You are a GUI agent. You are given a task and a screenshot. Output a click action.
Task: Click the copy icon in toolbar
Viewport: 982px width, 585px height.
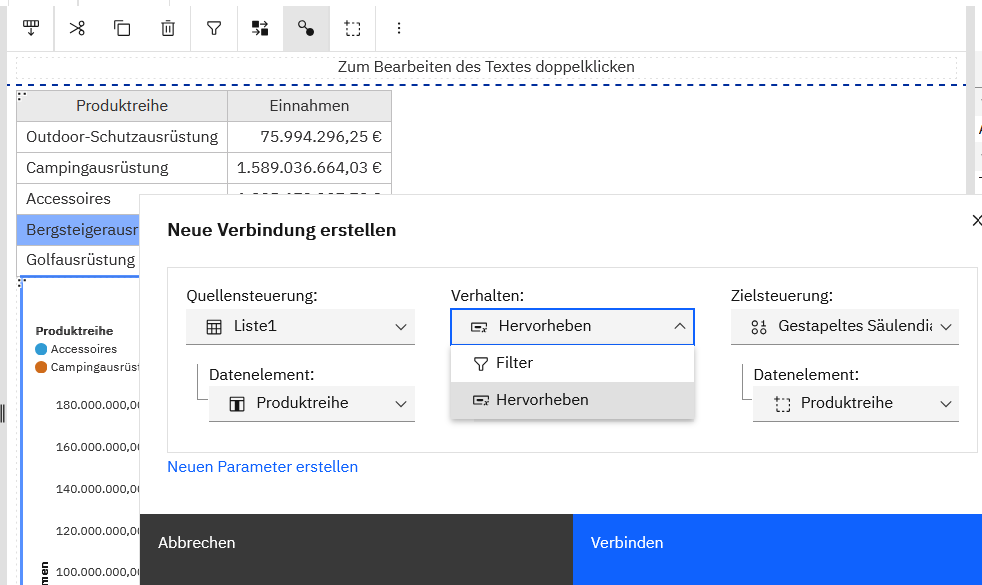click(x=122, y=28)
